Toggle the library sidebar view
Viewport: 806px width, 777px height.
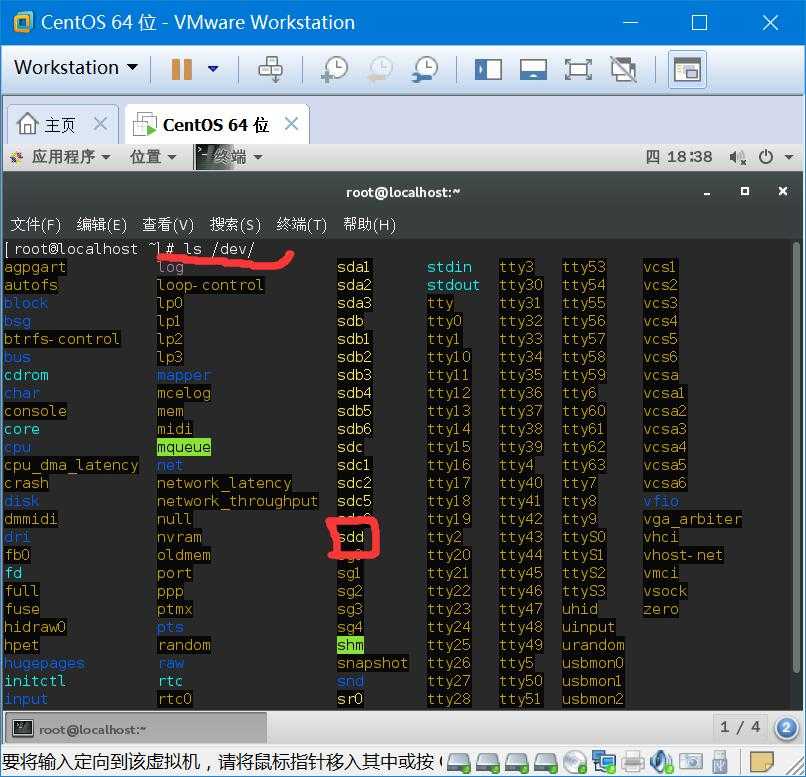click(x=488, y=69)
